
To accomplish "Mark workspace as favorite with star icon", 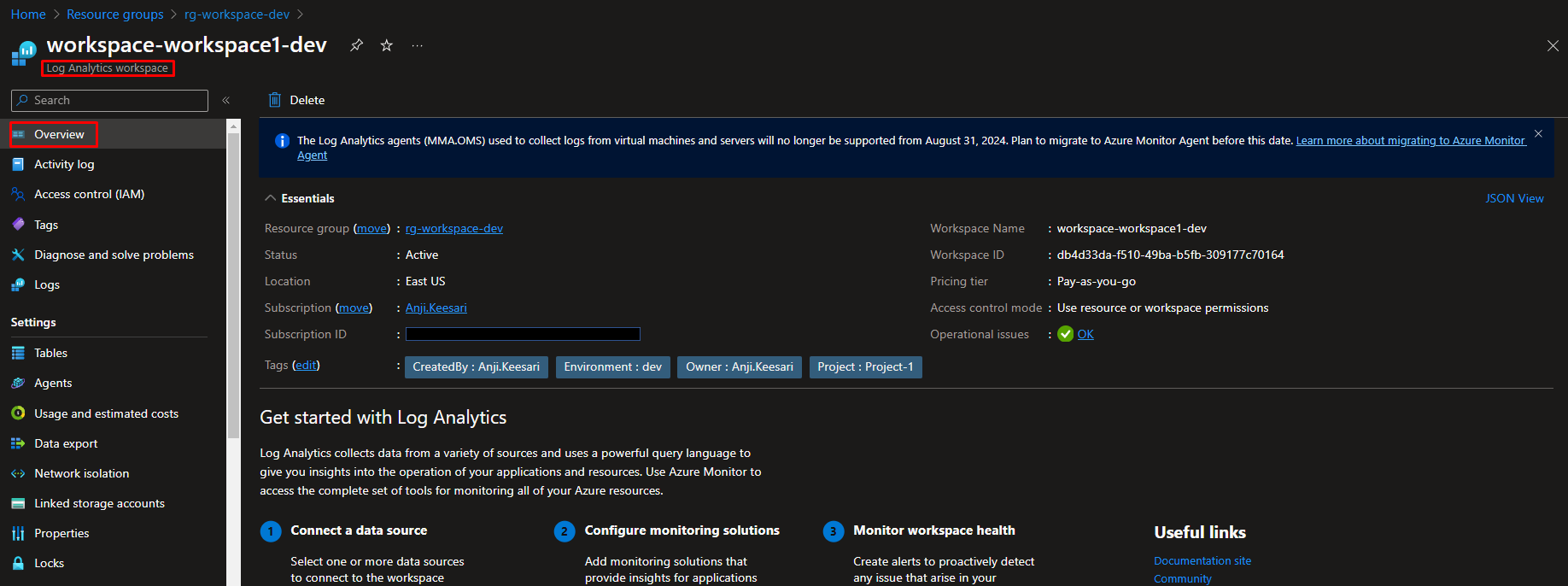I will pos(387,45).
